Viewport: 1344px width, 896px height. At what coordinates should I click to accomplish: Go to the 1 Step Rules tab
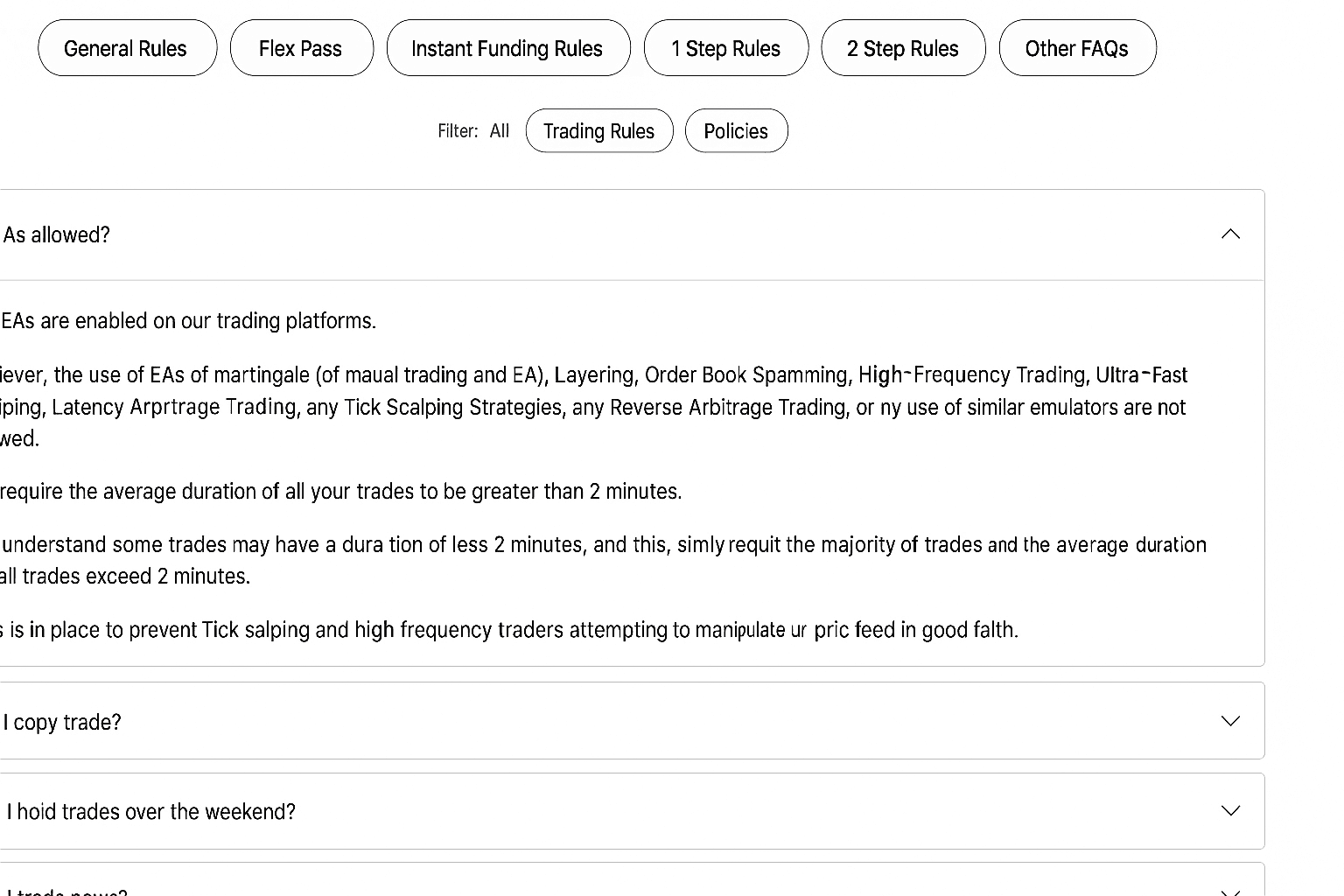coord(725,48)
